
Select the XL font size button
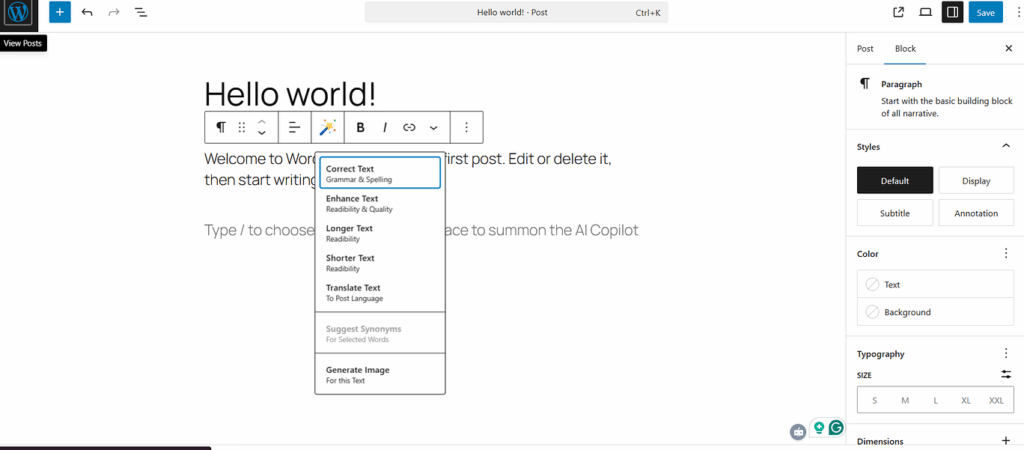[x=965, y=400]
